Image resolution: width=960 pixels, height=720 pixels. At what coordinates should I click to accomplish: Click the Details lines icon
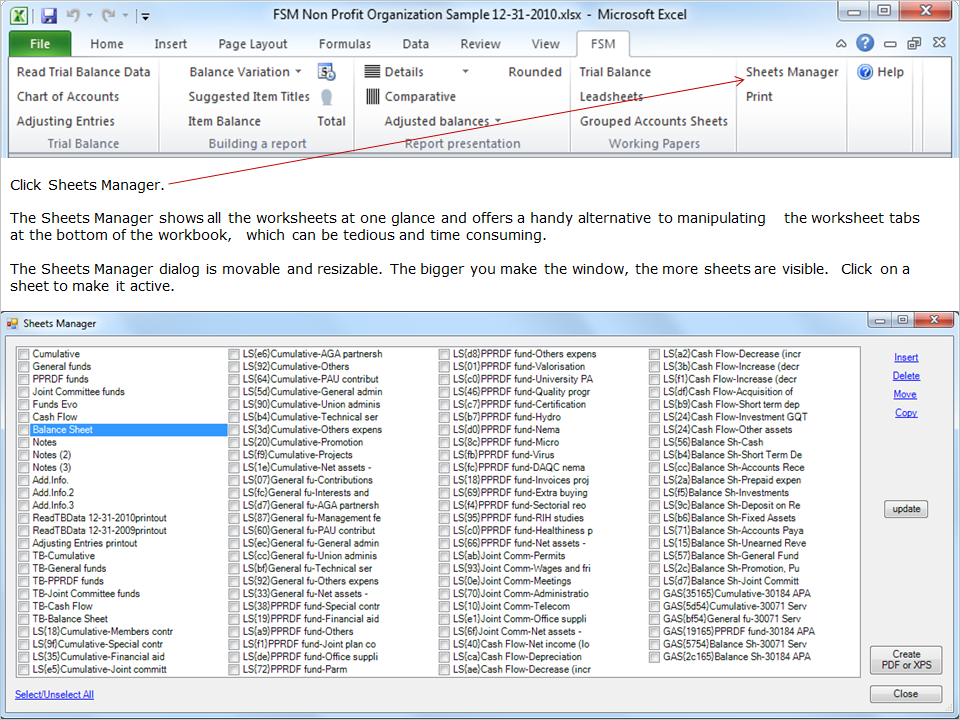pos(372,72)
